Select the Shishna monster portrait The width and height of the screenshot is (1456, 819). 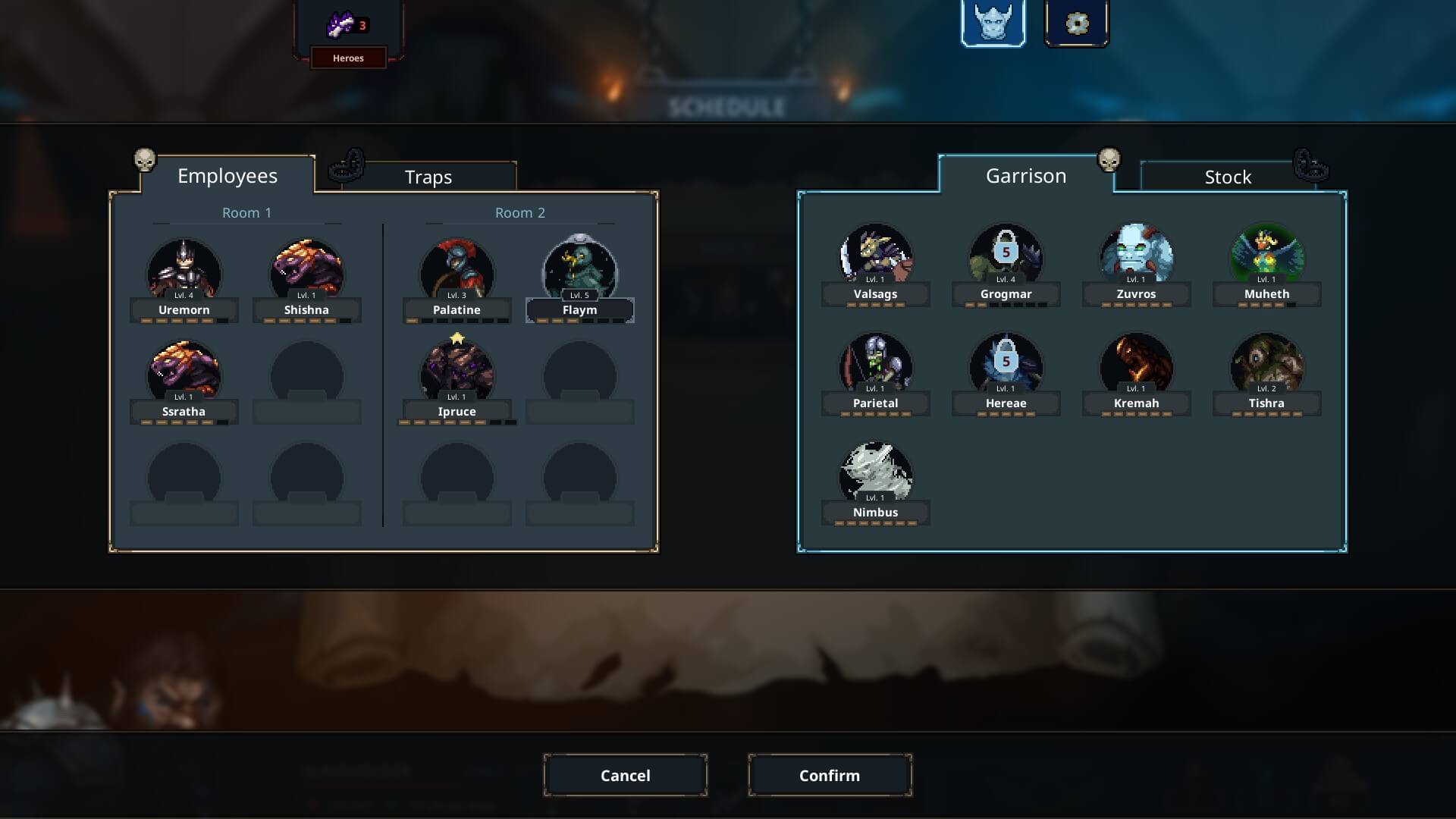click(x=306, y=271)
